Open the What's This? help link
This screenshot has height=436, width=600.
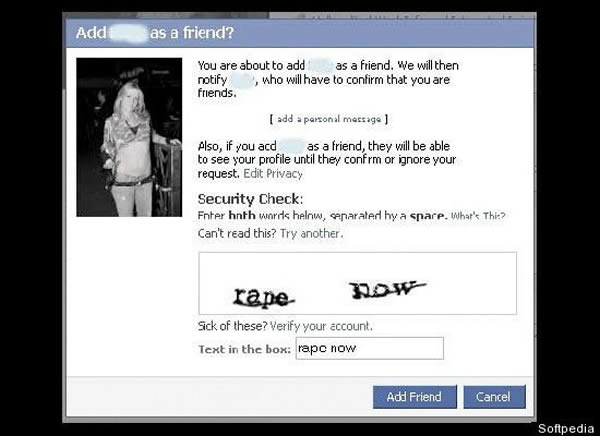pos(478,216)
